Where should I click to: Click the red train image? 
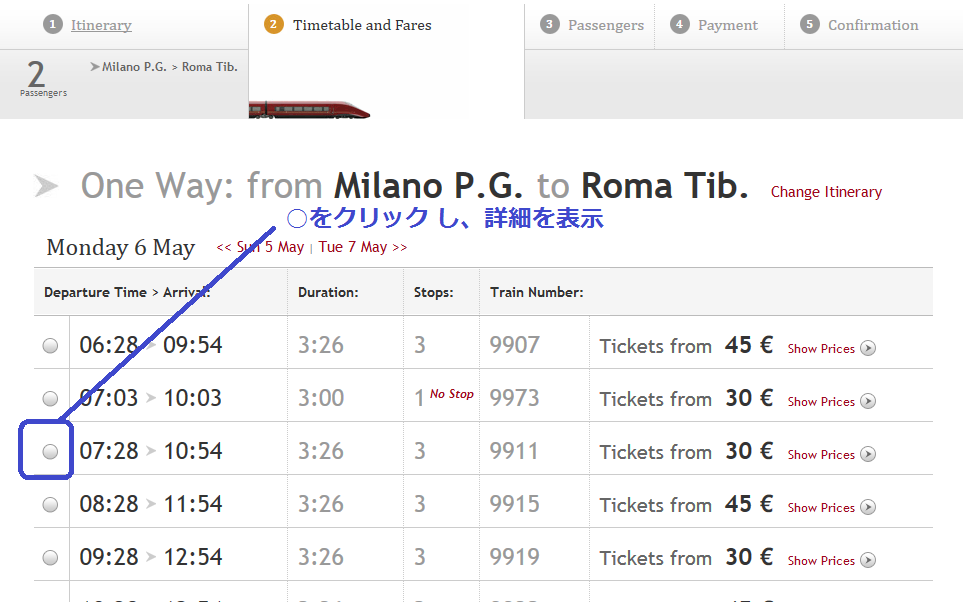(309, 108)
